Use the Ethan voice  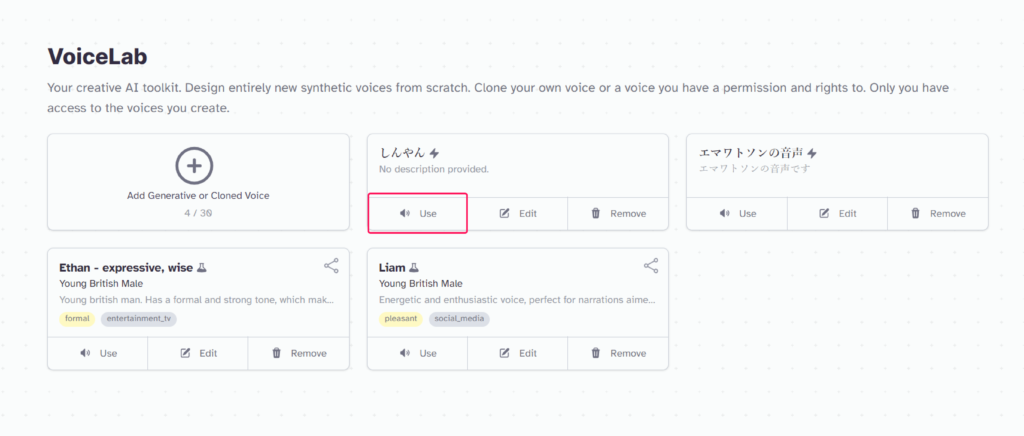98,353
